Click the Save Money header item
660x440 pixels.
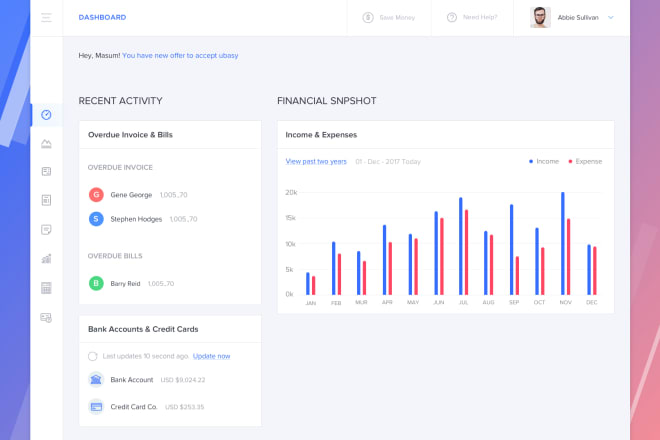(x=389, y=17)
